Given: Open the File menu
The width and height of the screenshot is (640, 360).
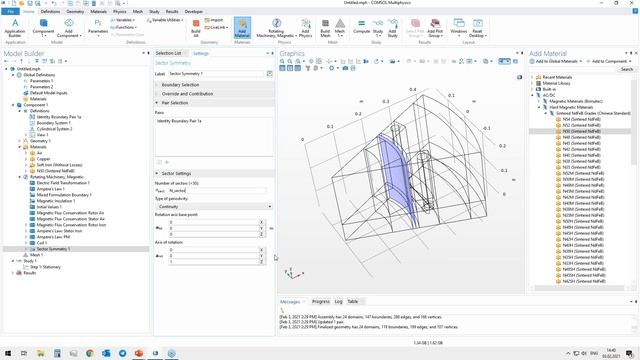Looking at the screenshot, I should coord(10,11).
